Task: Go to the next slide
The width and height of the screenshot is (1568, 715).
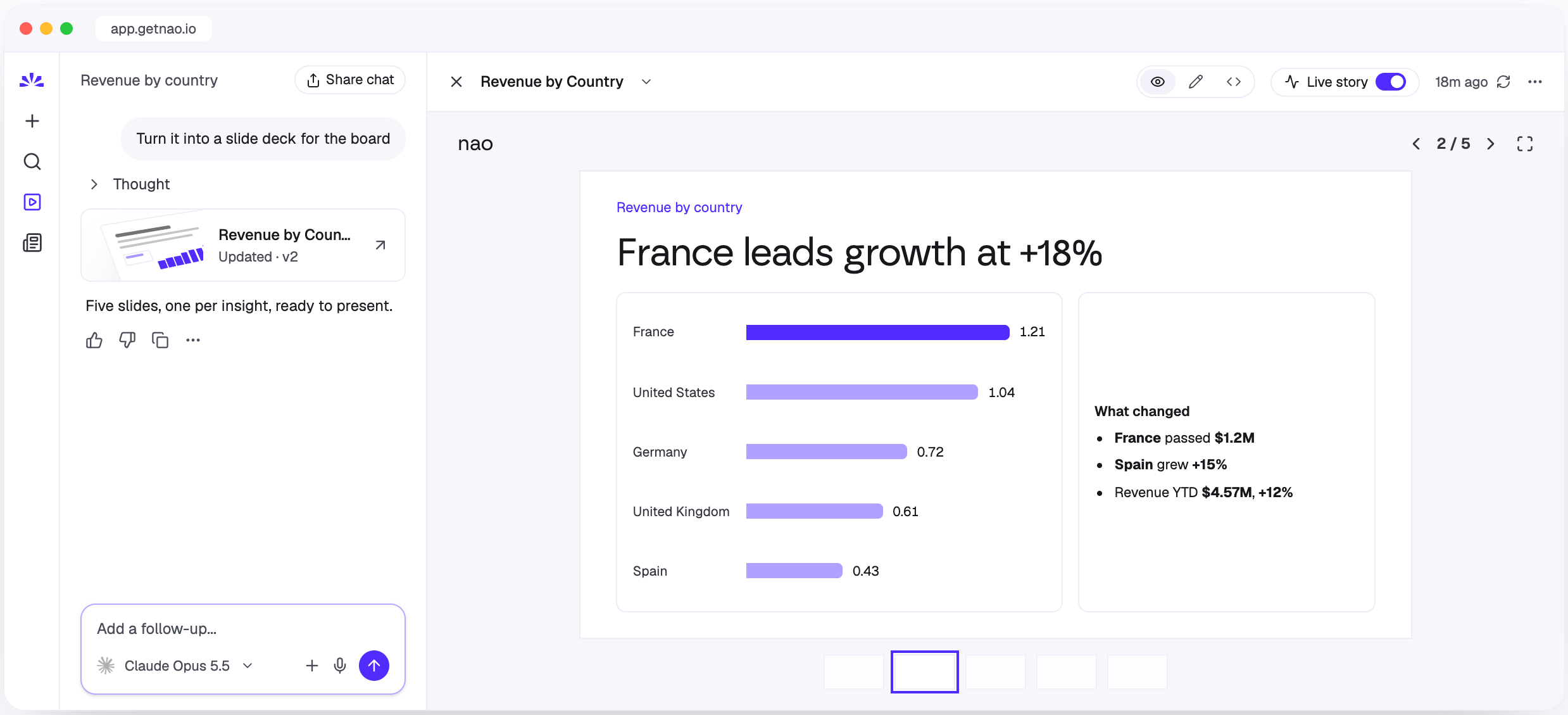Action: point(1491,144)
